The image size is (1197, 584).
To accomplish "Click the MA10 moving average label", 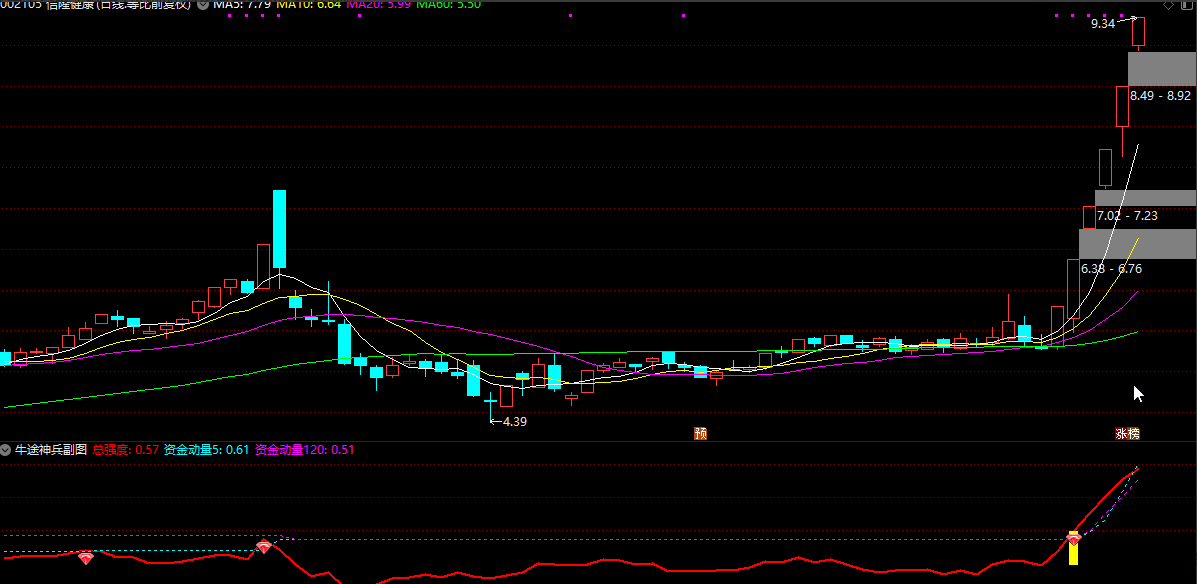I will 308,5.
